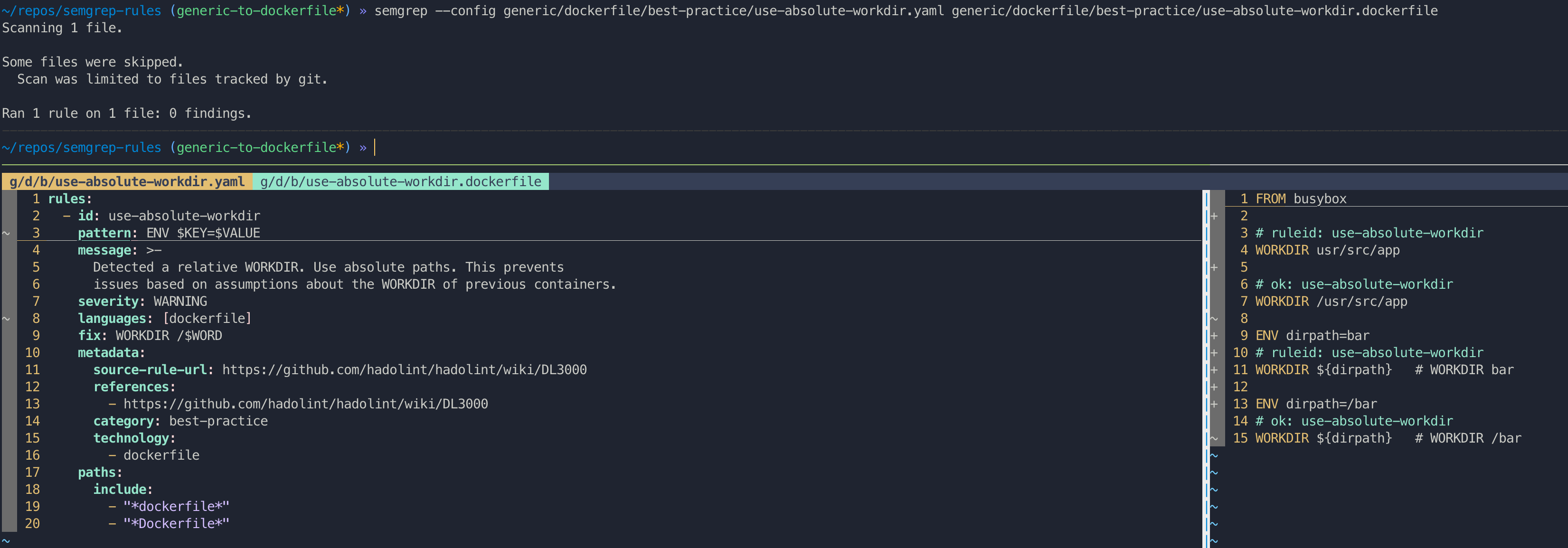Click the fold tilde beside line 8
This screenshot has height=548, width=1568.
6,318
